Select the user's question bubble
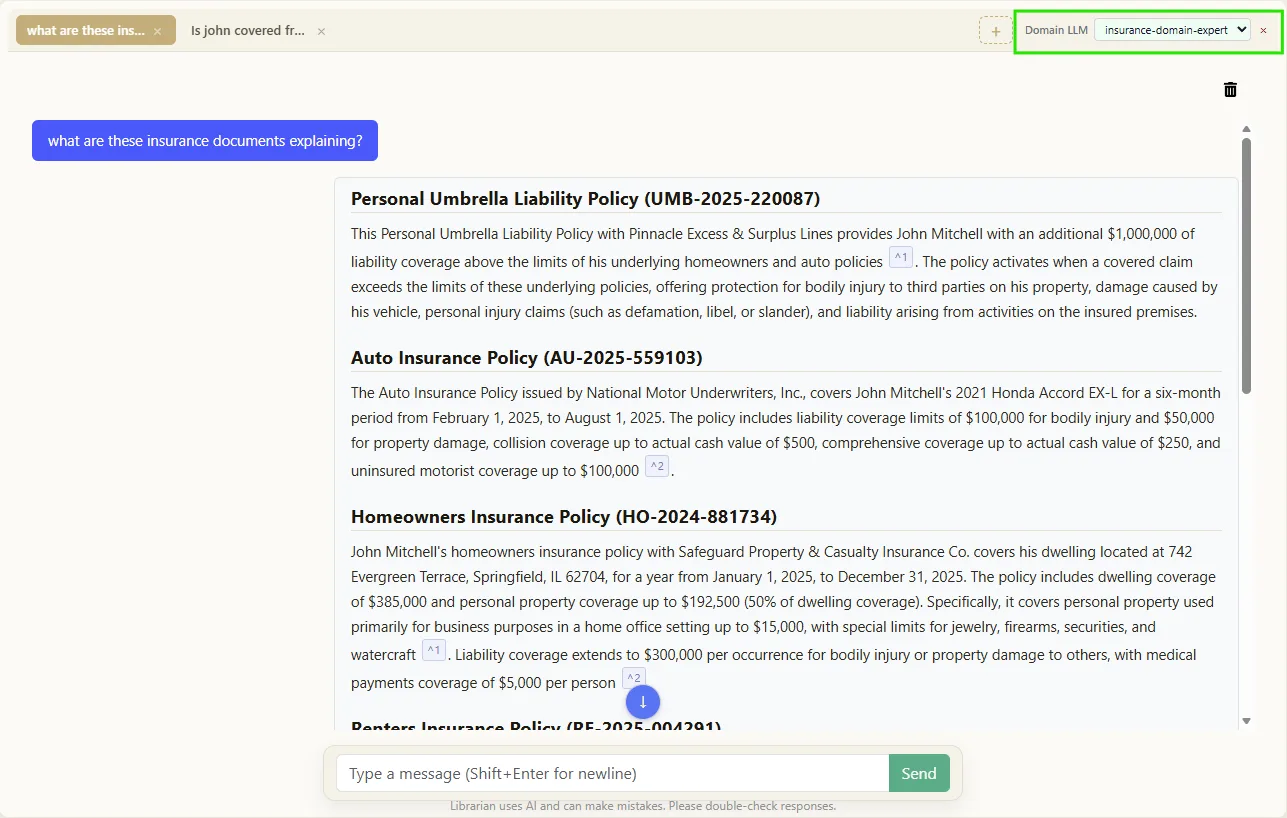1287x818 pixels. pos(204,140)
